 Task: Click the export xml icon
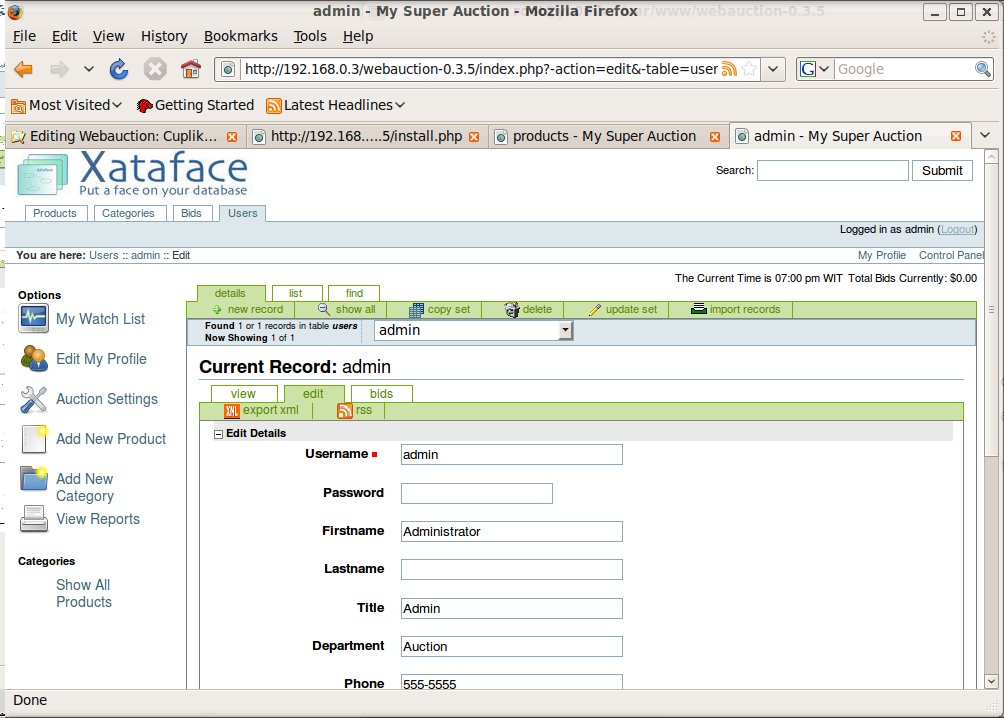pos(232,411)
